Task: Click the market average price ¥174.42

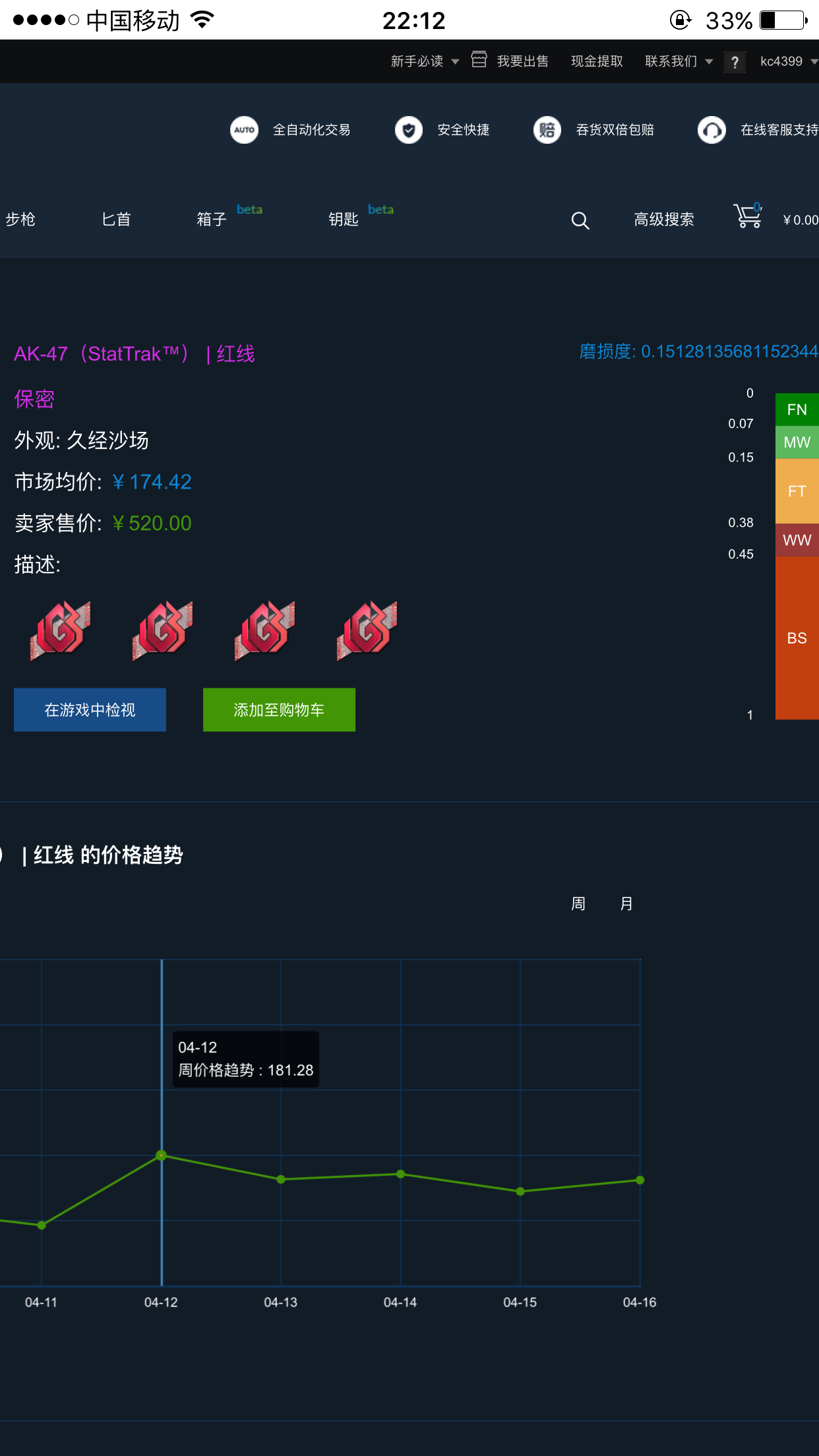Action: coord(152,482)
